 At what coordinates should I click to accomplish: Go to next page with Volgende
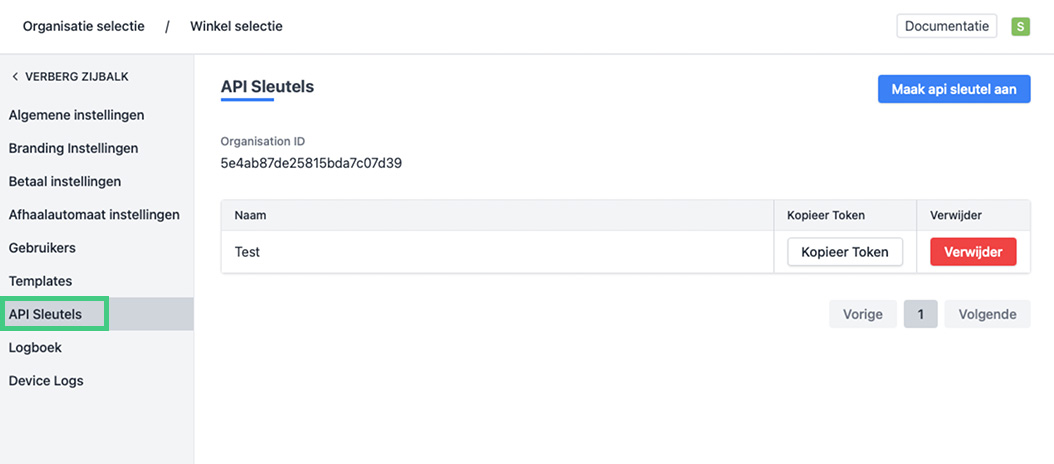pos(987,314)
